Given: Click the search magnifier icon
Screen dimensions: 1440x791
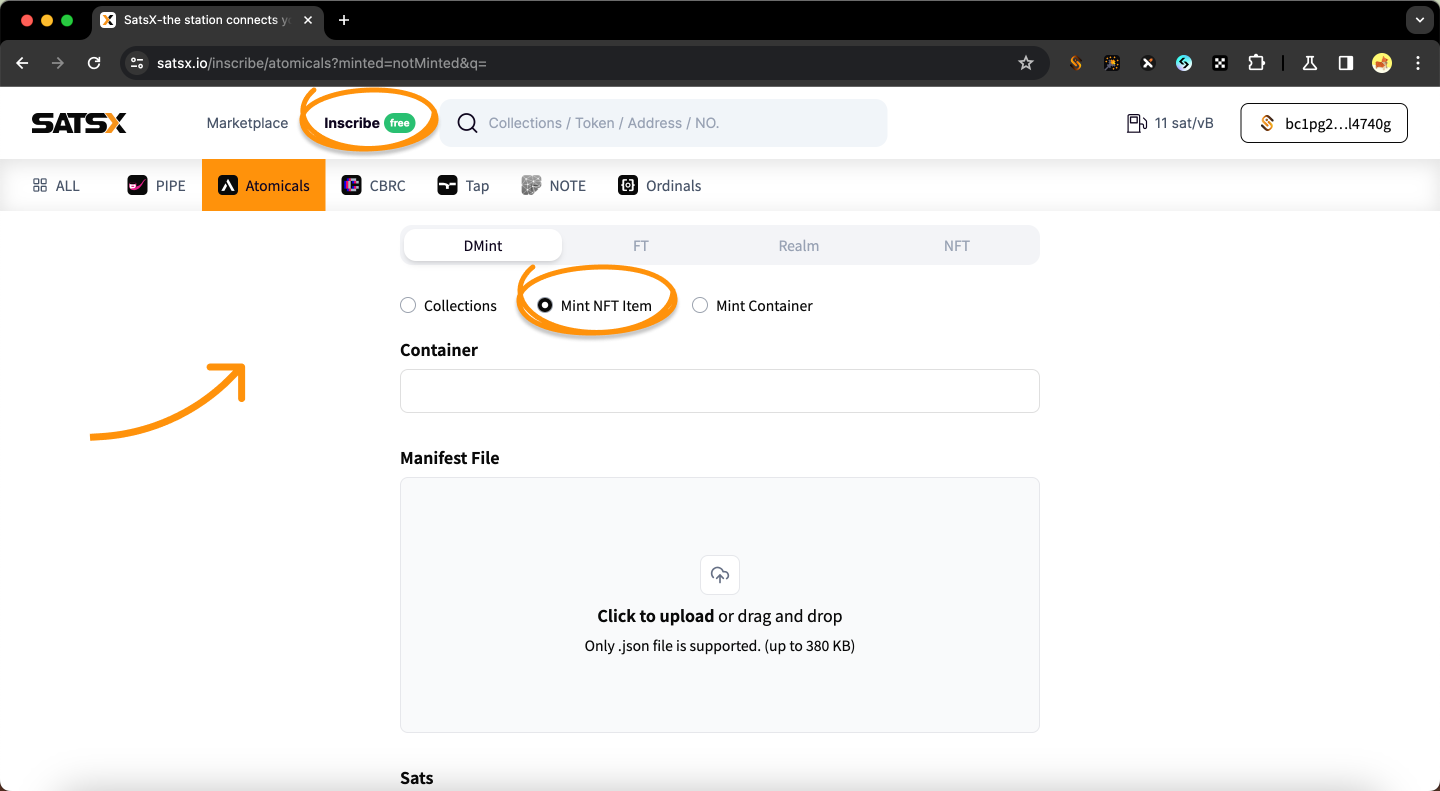Looking at the screenshot, I should 466,123.
